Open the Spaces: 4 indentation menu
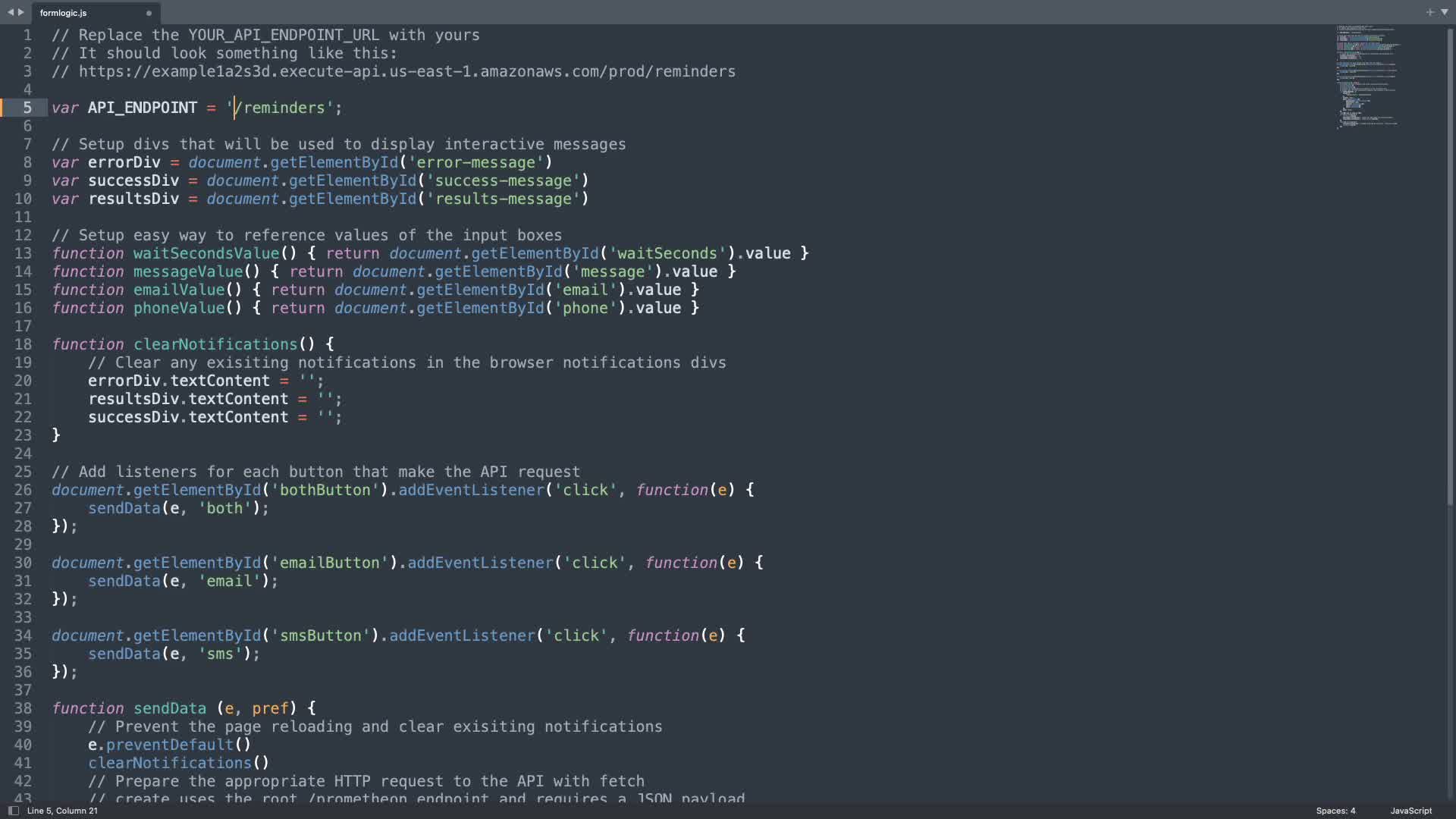1456x819 pixels. click(1335, 811)
